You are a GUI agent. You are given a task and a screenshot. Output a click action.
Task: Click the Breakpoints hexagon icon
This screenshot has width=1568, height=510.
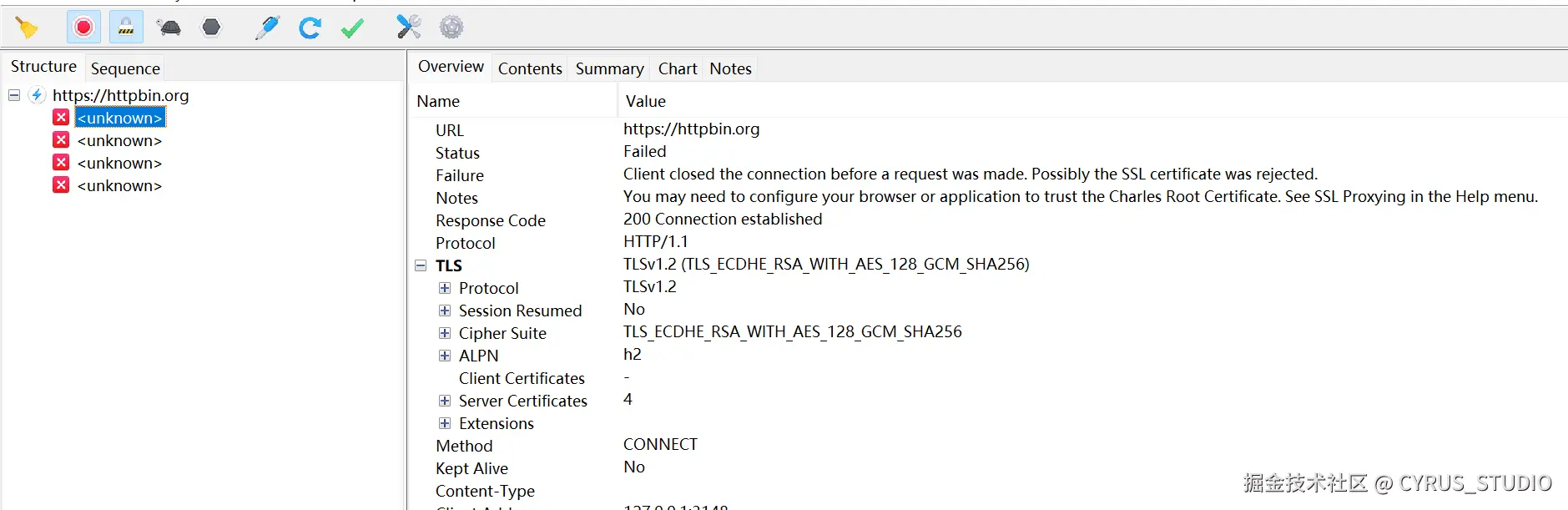tap(212, 28)
